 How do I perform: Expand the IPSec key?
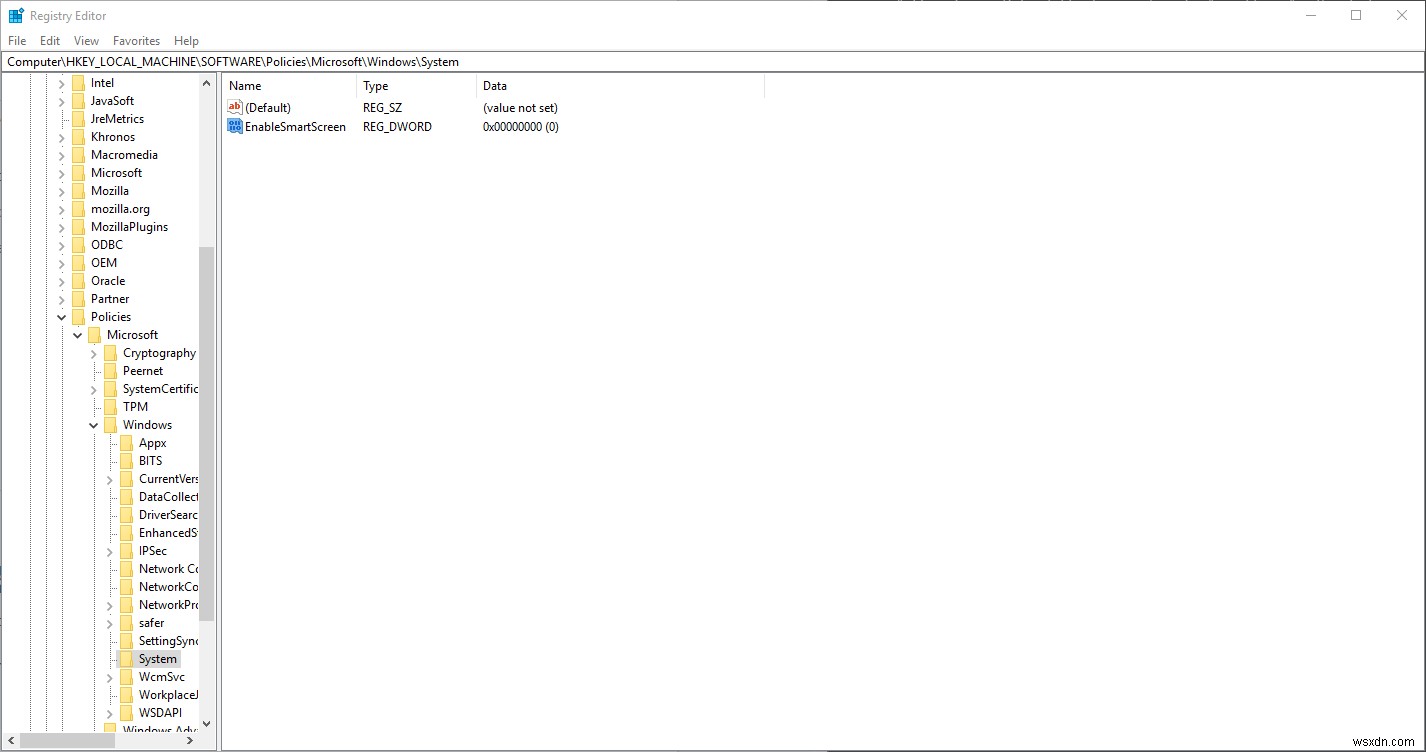109,550
